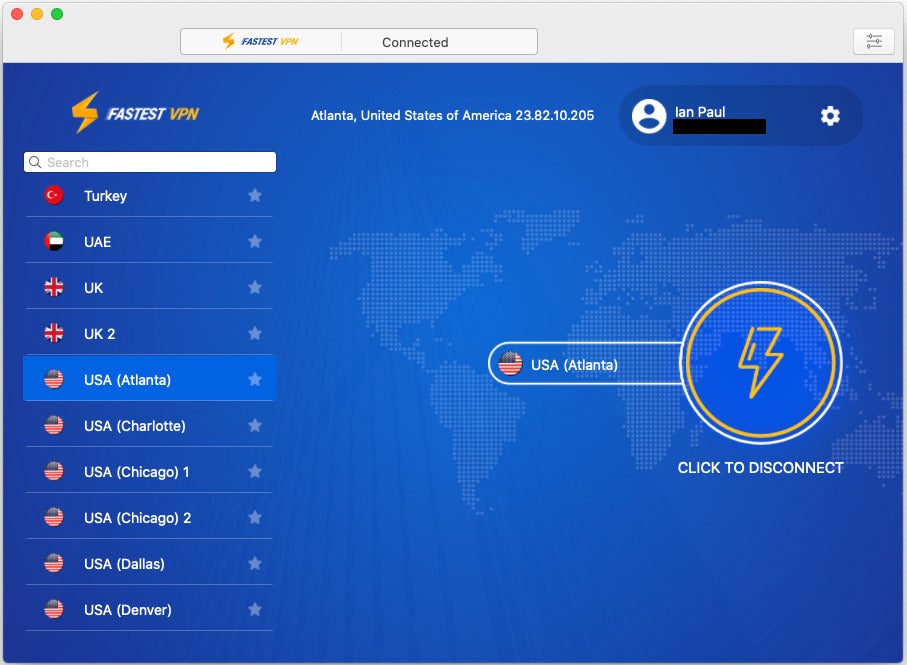
Task: Choose the UK 2 server entry
Action: point(149,333)
